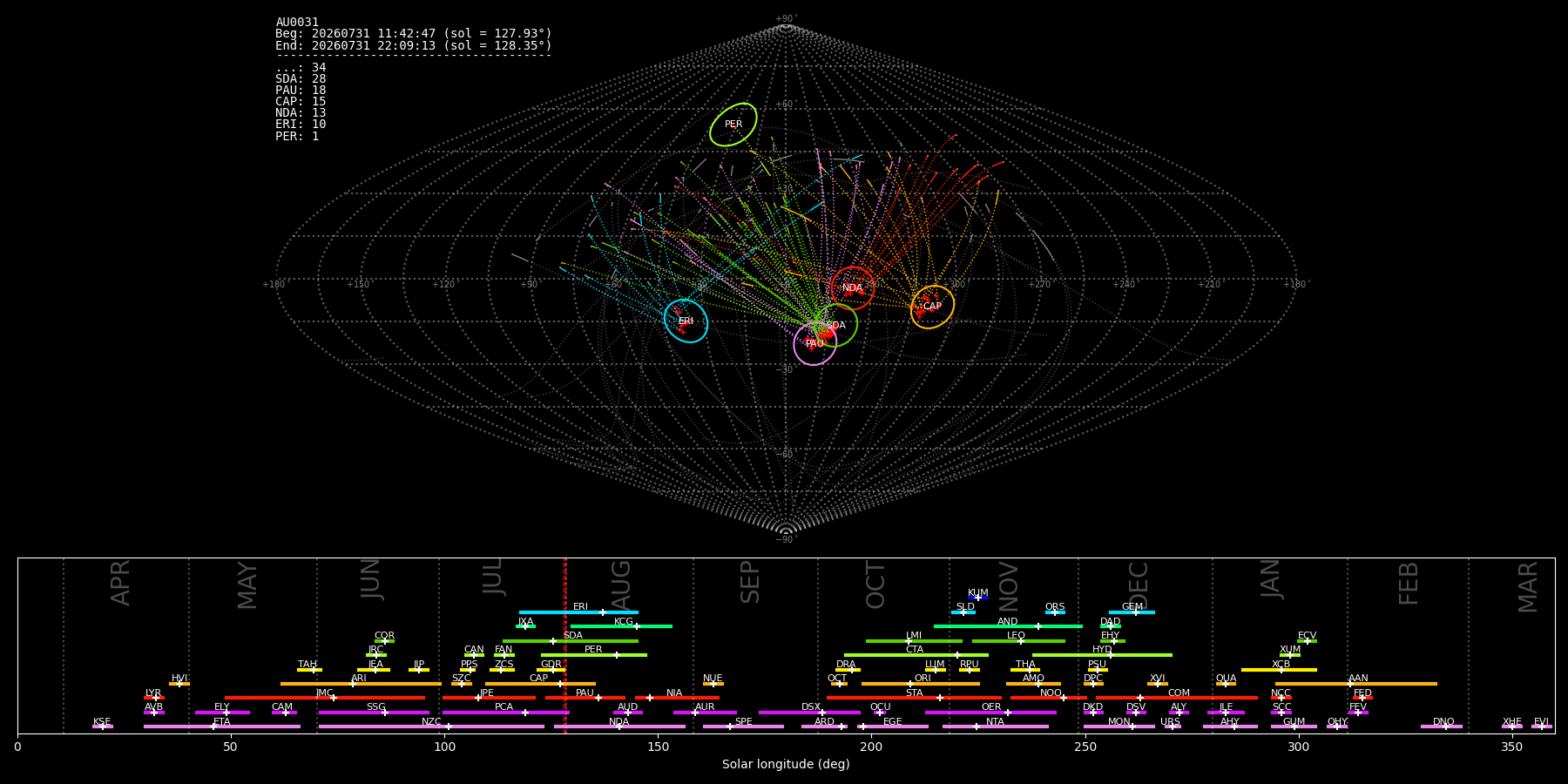The height and width of the screenshot is (784, 1568).
Task: Select the LYR shower marker
Action: tap(154, 698)
